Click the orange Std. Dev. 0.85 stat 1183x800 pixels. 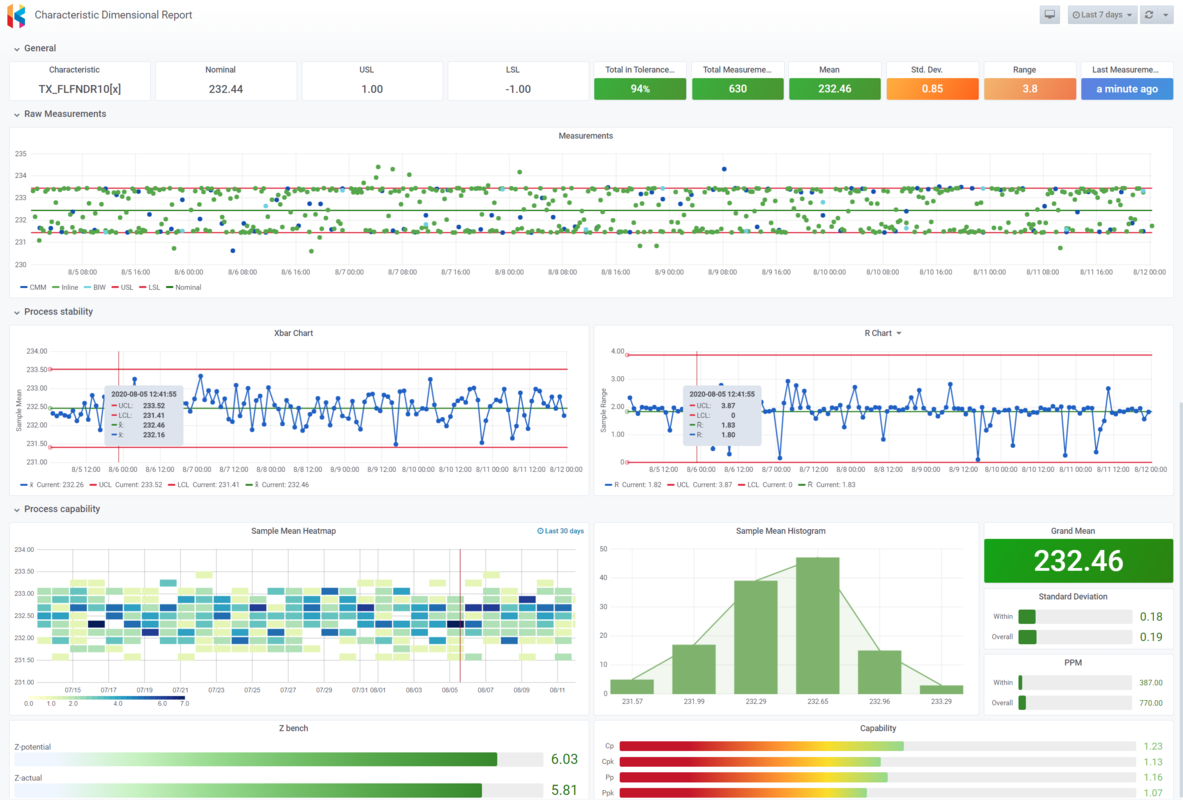pos(932,89)
